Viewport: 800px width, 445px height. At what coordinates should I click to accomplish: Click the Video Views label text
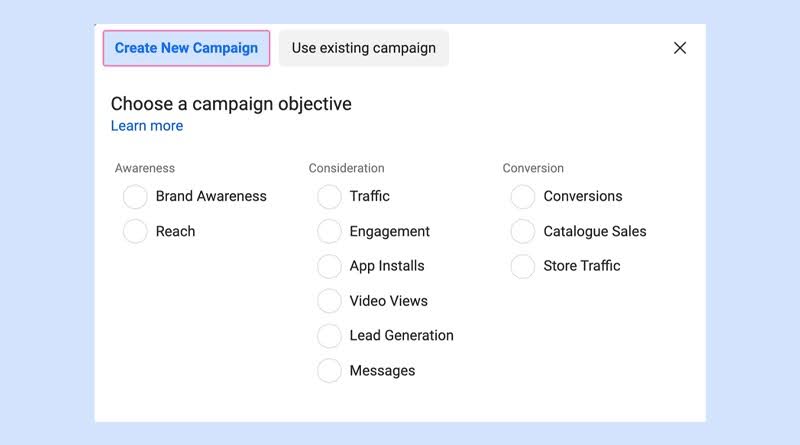389,301
